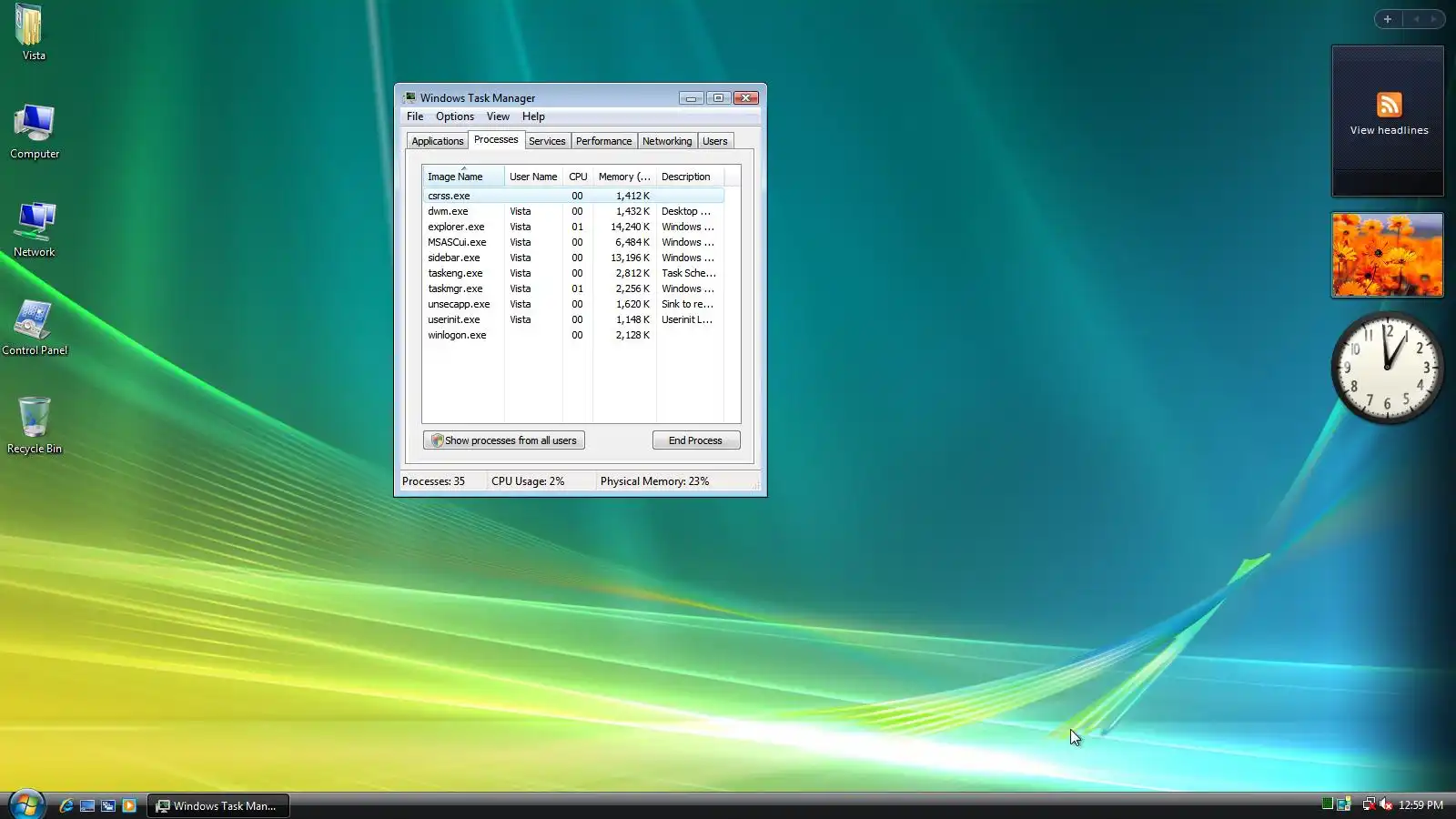Switch to the Applications tab
This screenshot has height=819, width=1456.
[x=438, y=141]
